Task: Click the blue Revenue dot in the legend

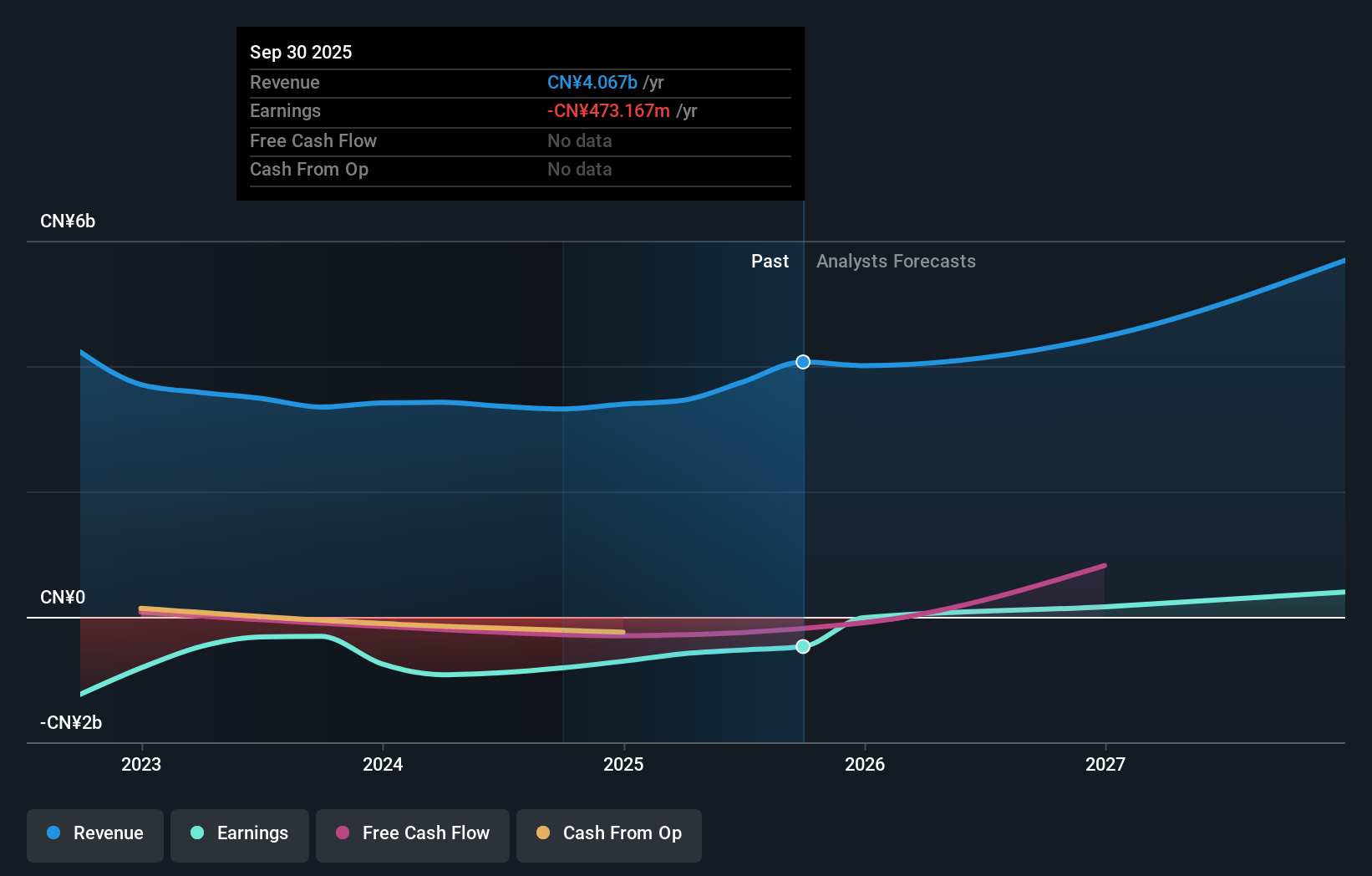Action: 53,833
